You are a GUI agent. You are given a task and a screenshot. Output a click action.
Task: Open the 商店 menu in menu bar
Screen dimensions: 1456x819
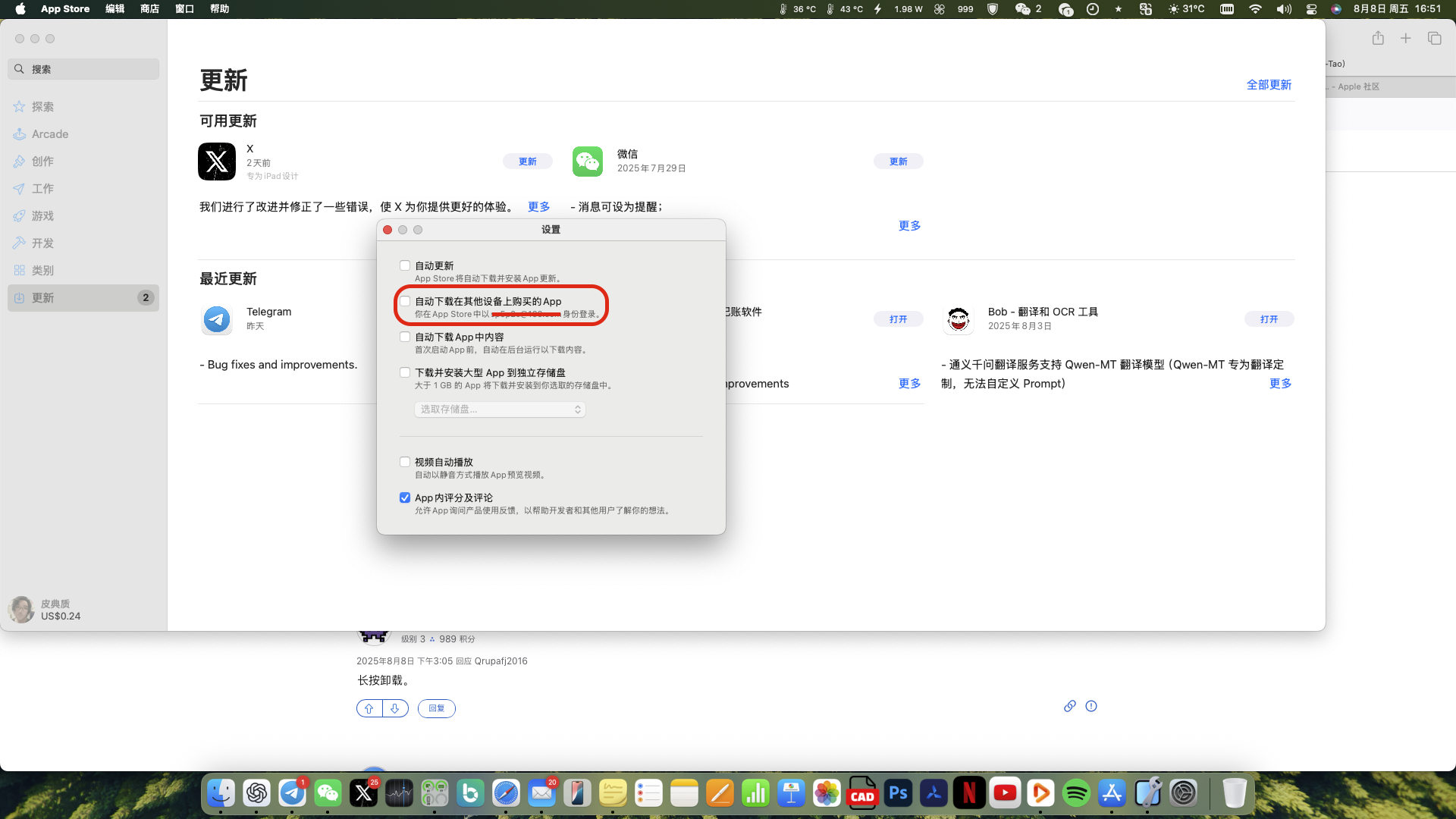click(149, 9)
